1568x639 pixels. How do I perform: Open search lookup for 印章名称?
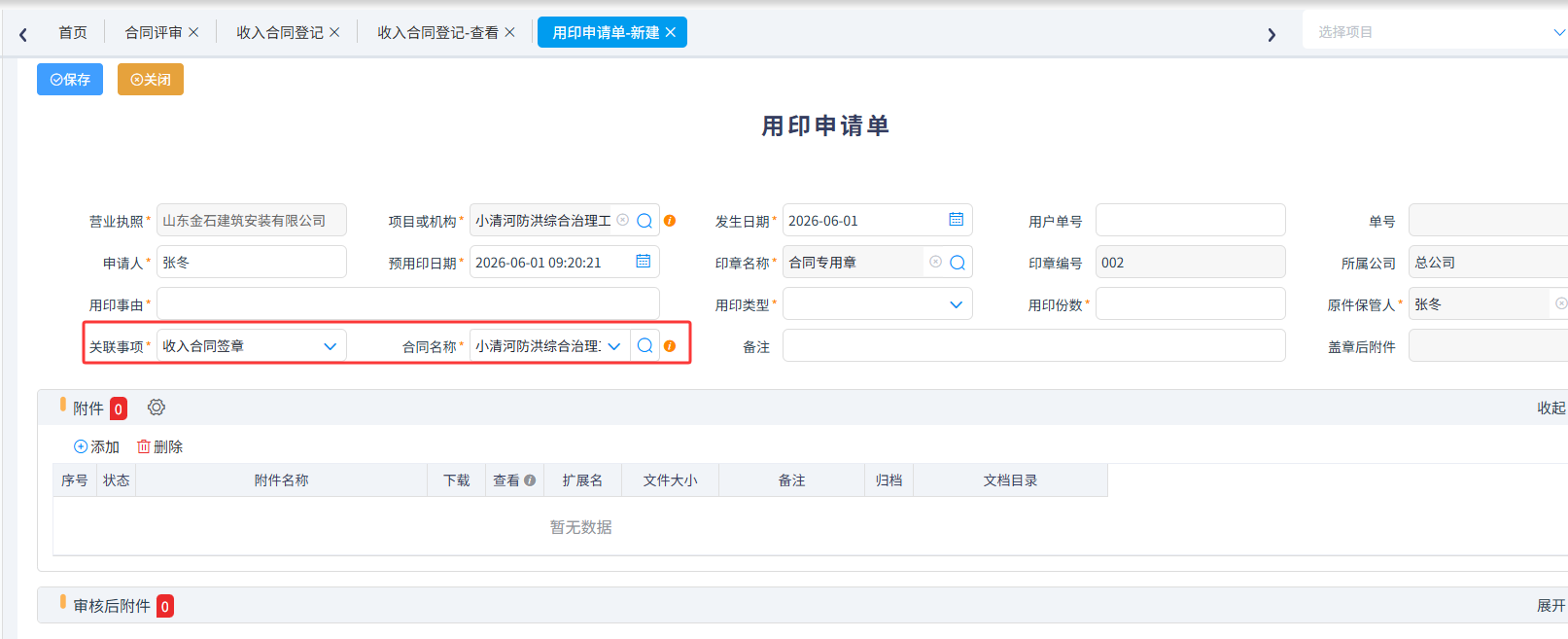coord(958,263)
